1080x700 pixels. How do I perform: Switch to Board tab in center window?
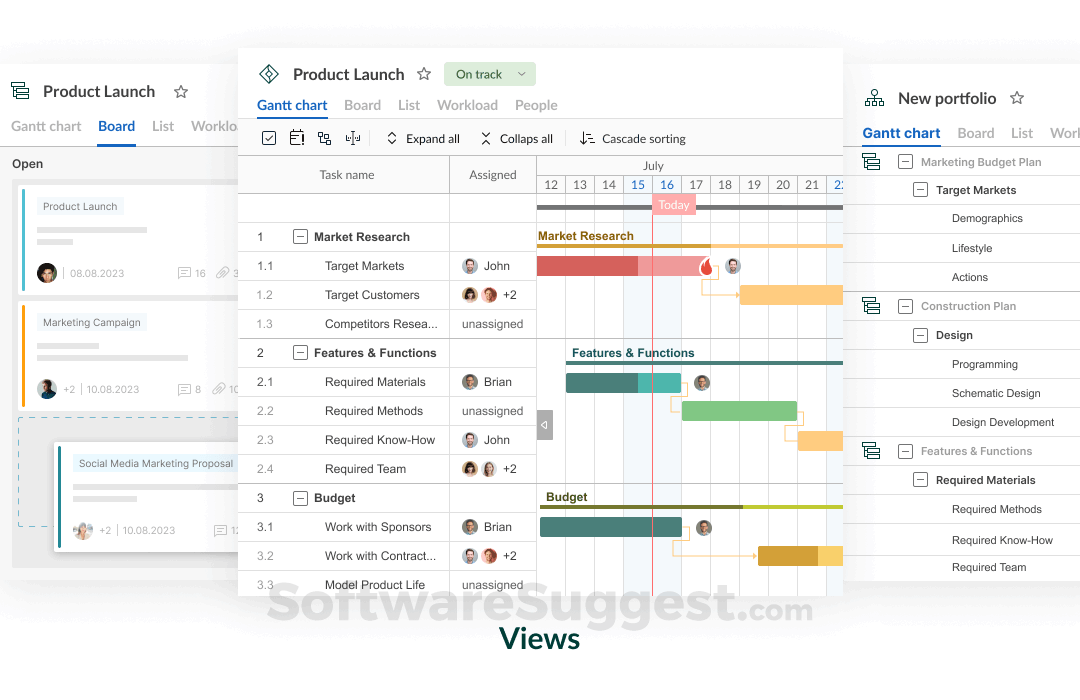362,105
